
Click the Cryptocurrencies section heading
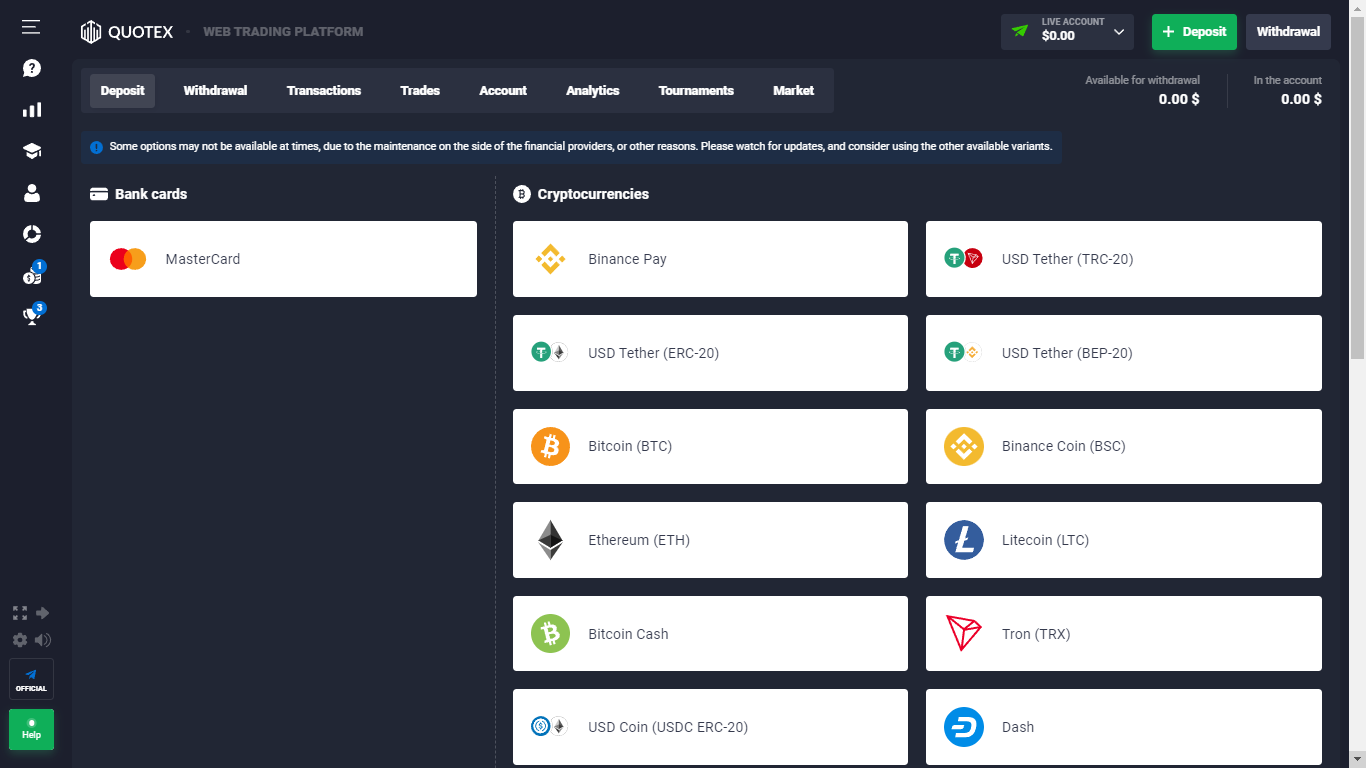coord(581,194)
